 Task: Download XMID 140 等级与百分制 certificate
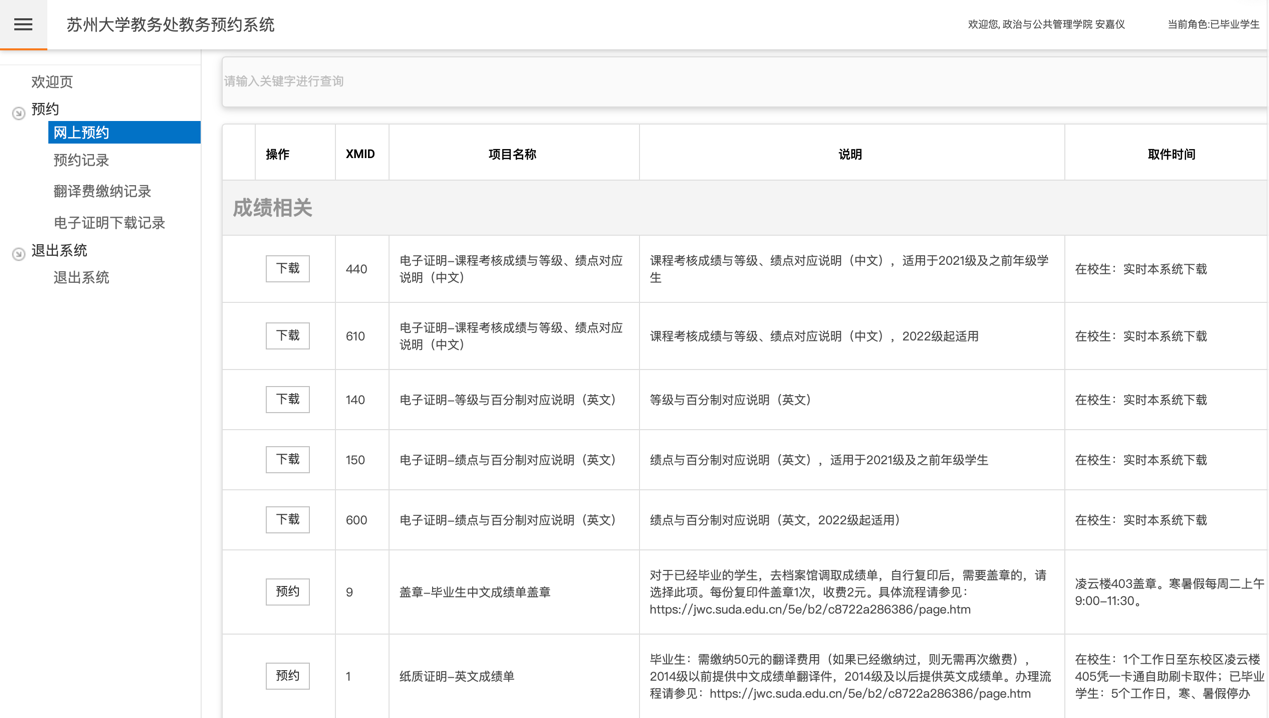287,400
